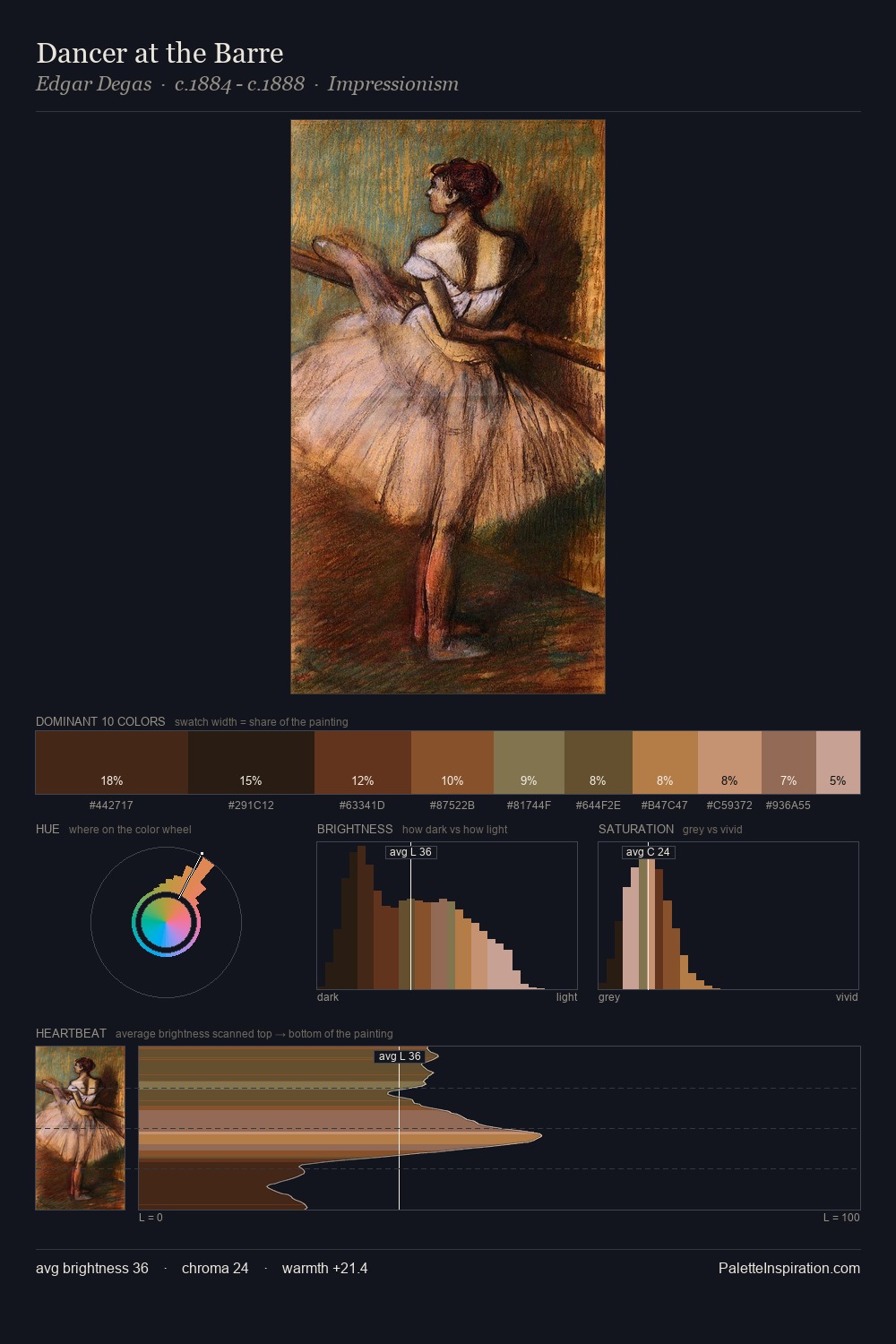Screen dimensions: 896x1344
Task: Click the 5% pale pink swatch
Action: (x=838, y=762)
